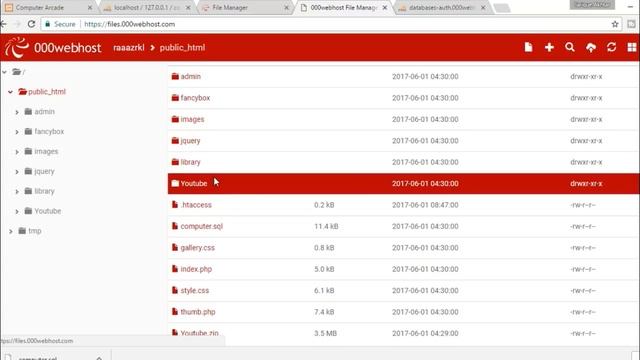Open the search magnifier icon
Image resolution: width=640 pixels, height=360 pixels.
[x=570, y=47]
